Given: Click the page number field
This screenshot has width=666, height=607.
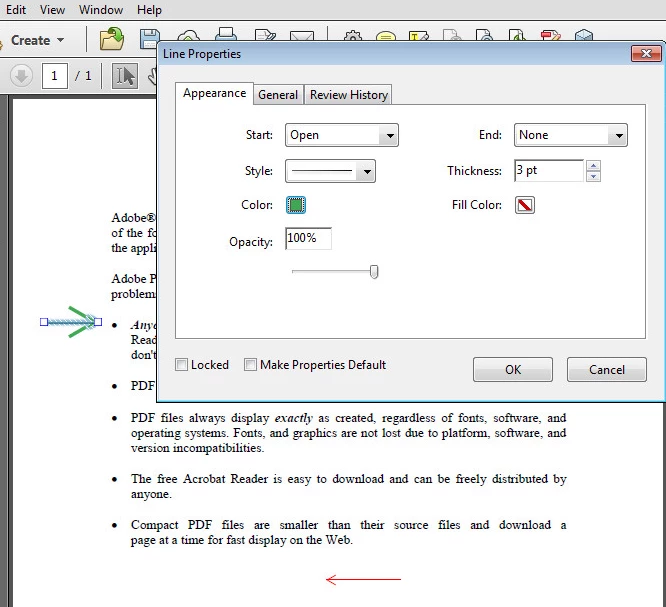Looking at the screenshot, I should point(54,76).
